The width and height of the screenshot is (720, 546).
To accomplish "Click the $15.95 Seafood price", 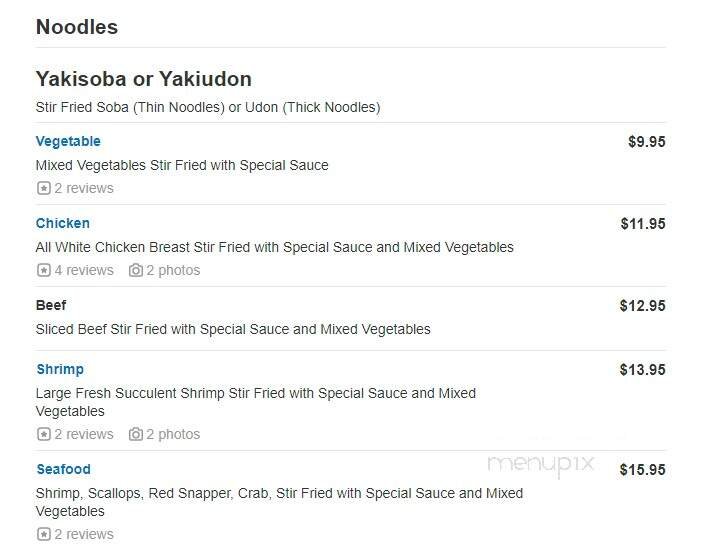I will pos(642,470).
